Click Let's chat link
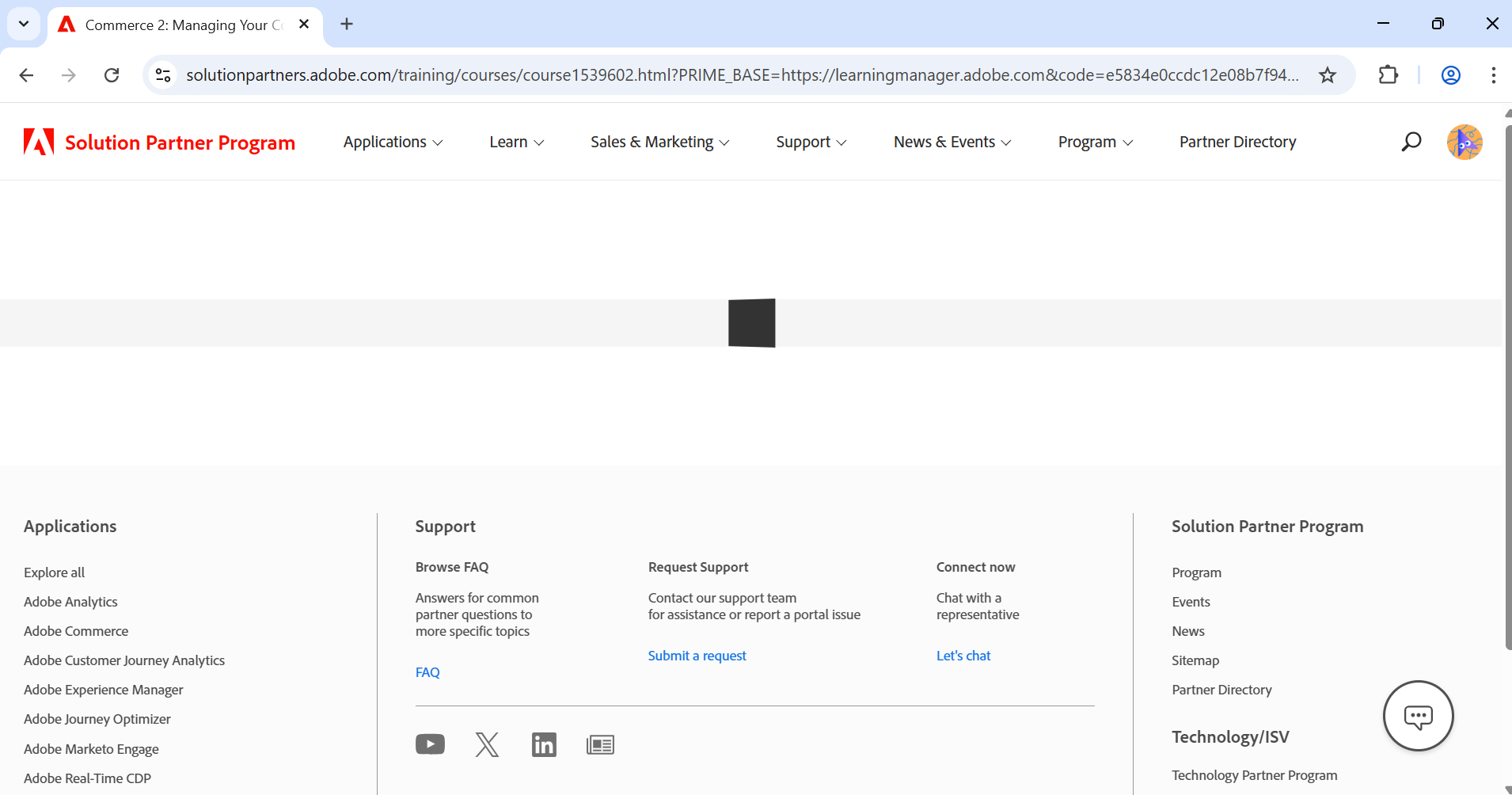Image resolution: width=1512 pixels, height=795 pixels. [963, 656]
